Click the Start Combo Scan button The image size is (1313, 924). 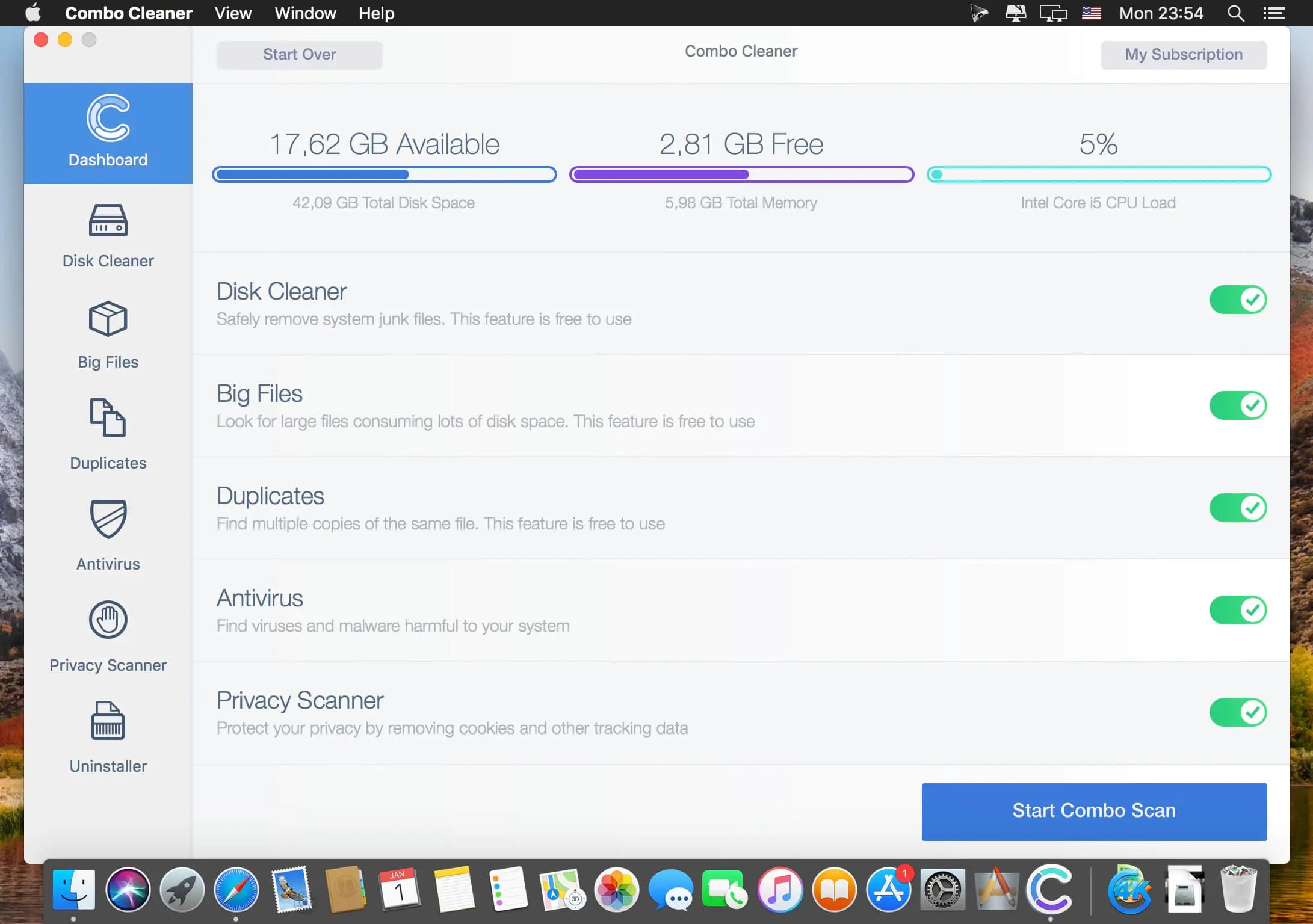coord(1094,810)
